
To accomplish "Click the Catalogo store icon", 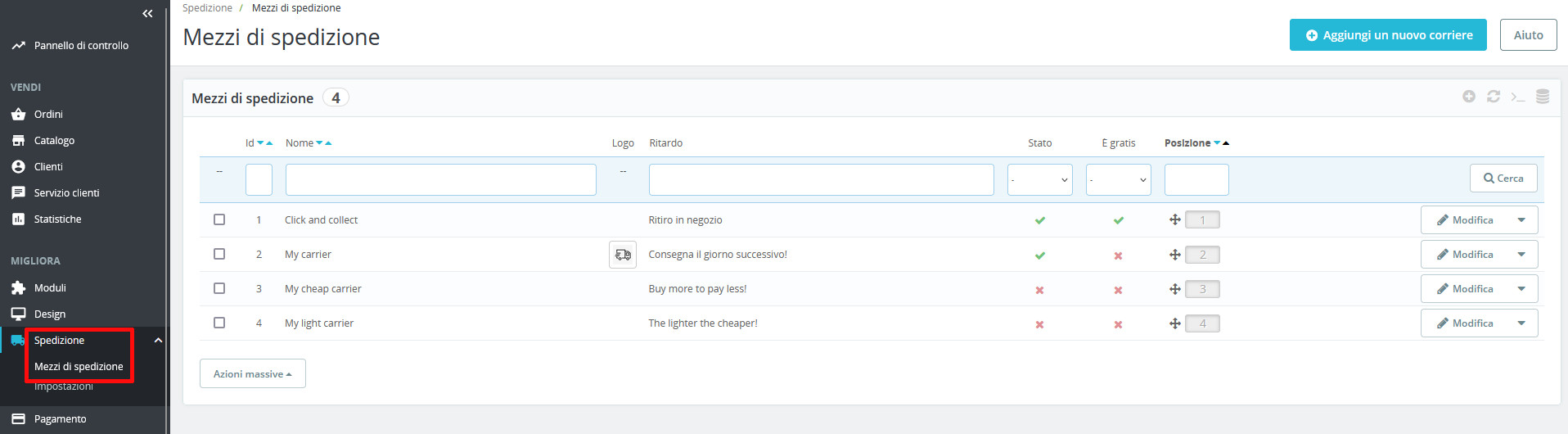I will (x=18, y=141).
